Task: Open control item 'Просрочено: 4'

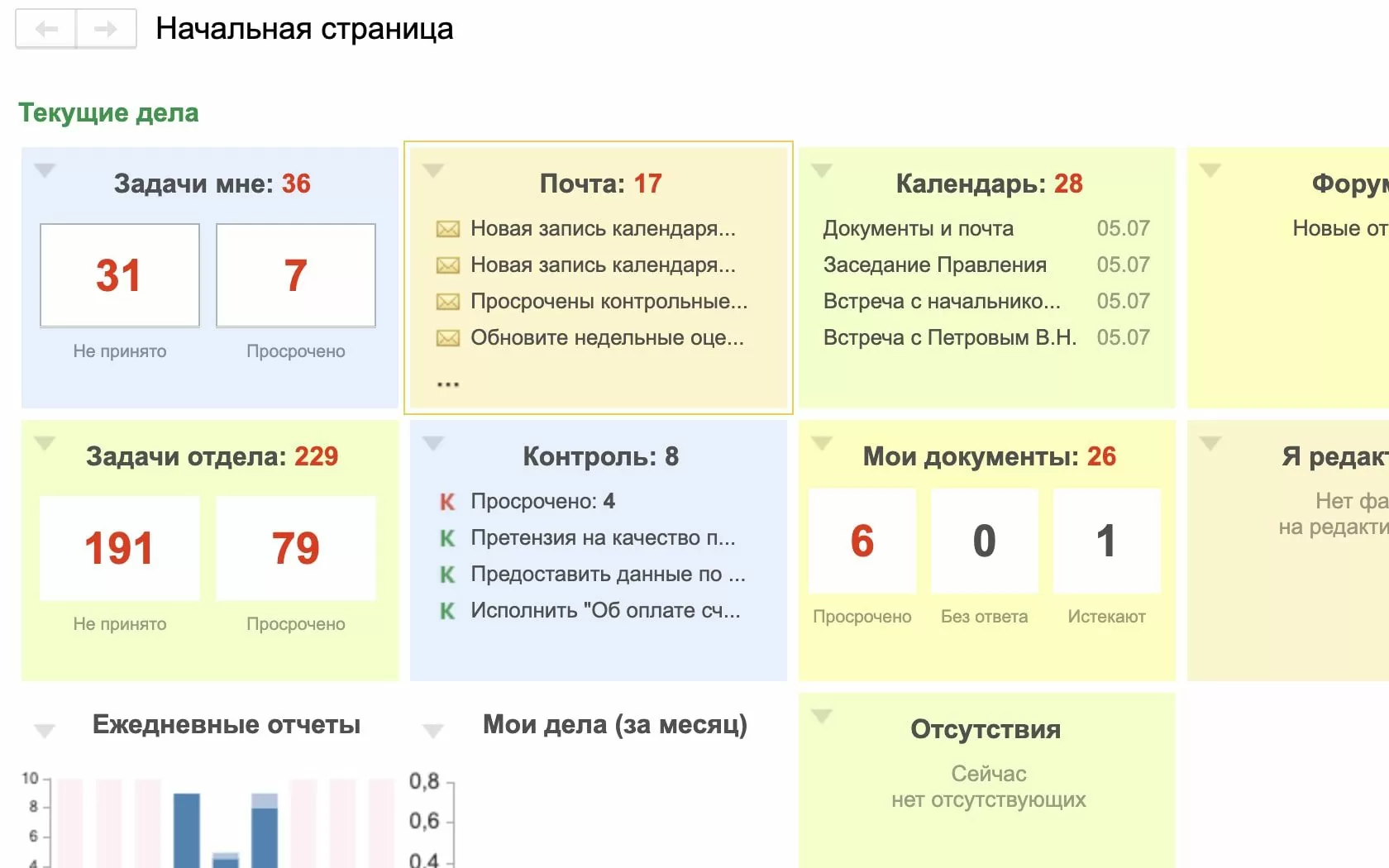Action: pos(543,502)
